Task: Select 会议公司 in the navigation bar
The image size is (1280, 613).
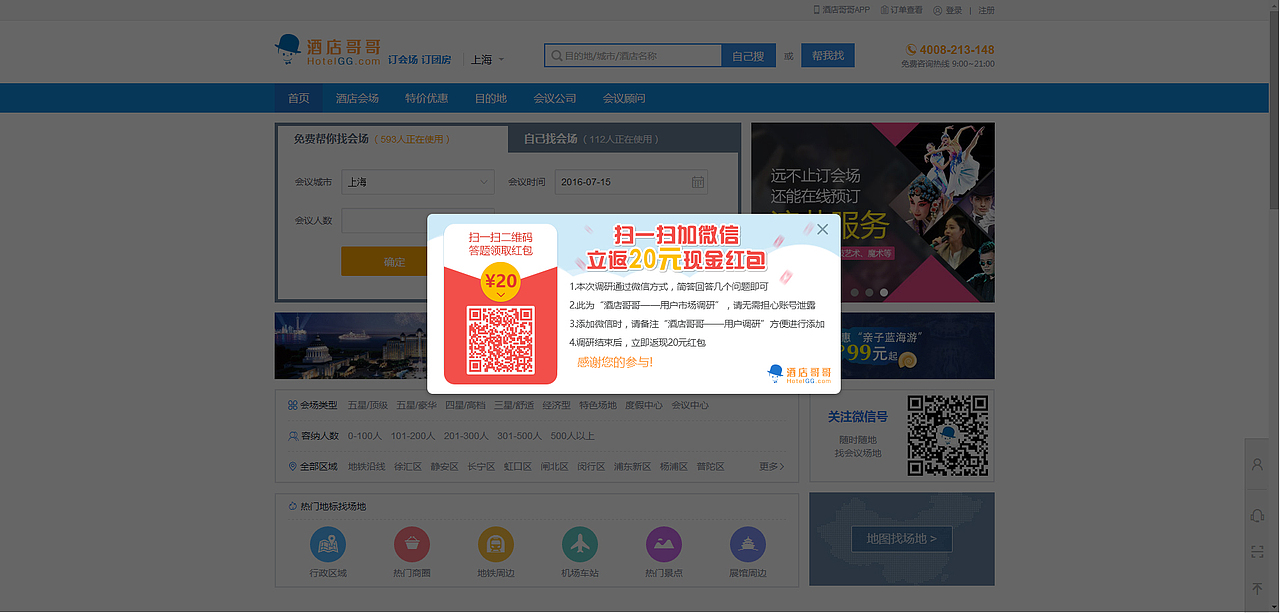Action: (x=555, y=98)
